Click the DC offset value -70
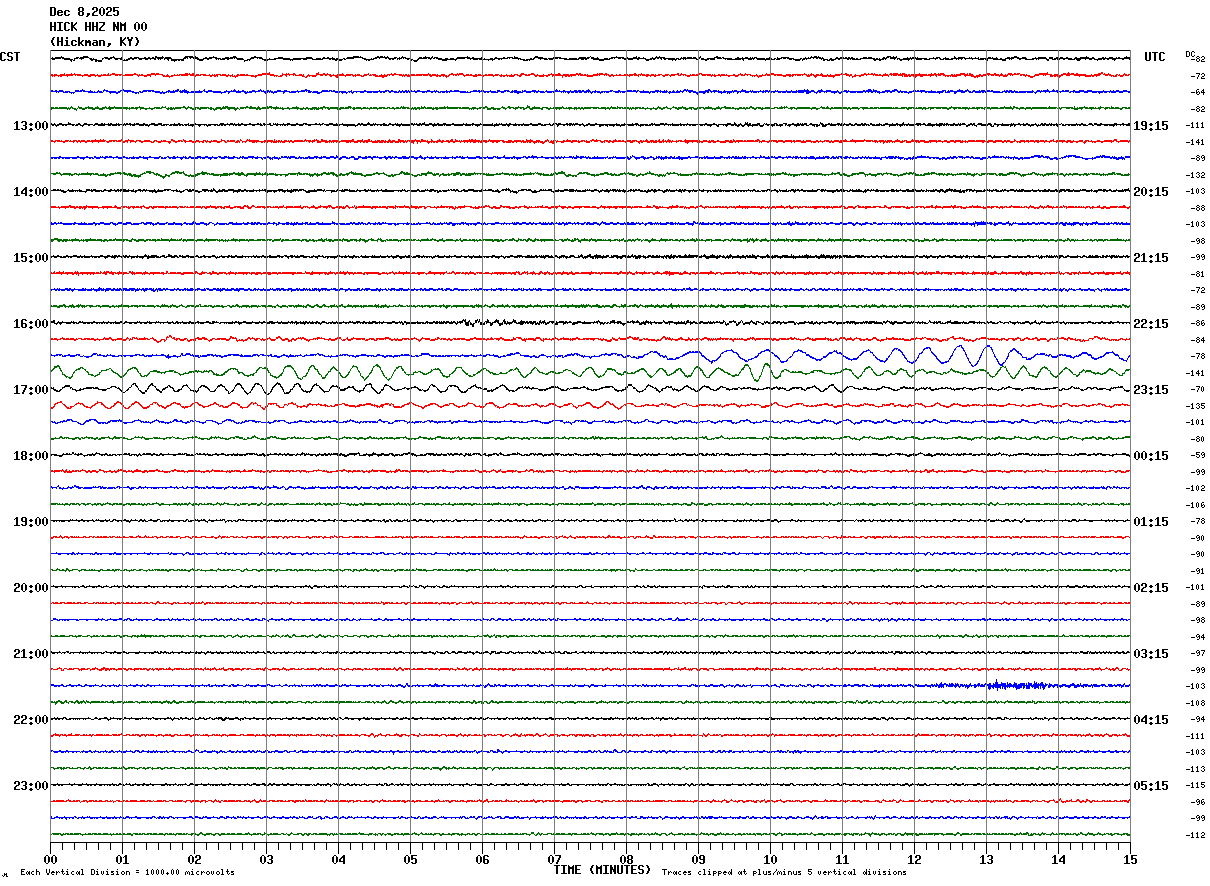The image size is (1210, 886). 1197,389
